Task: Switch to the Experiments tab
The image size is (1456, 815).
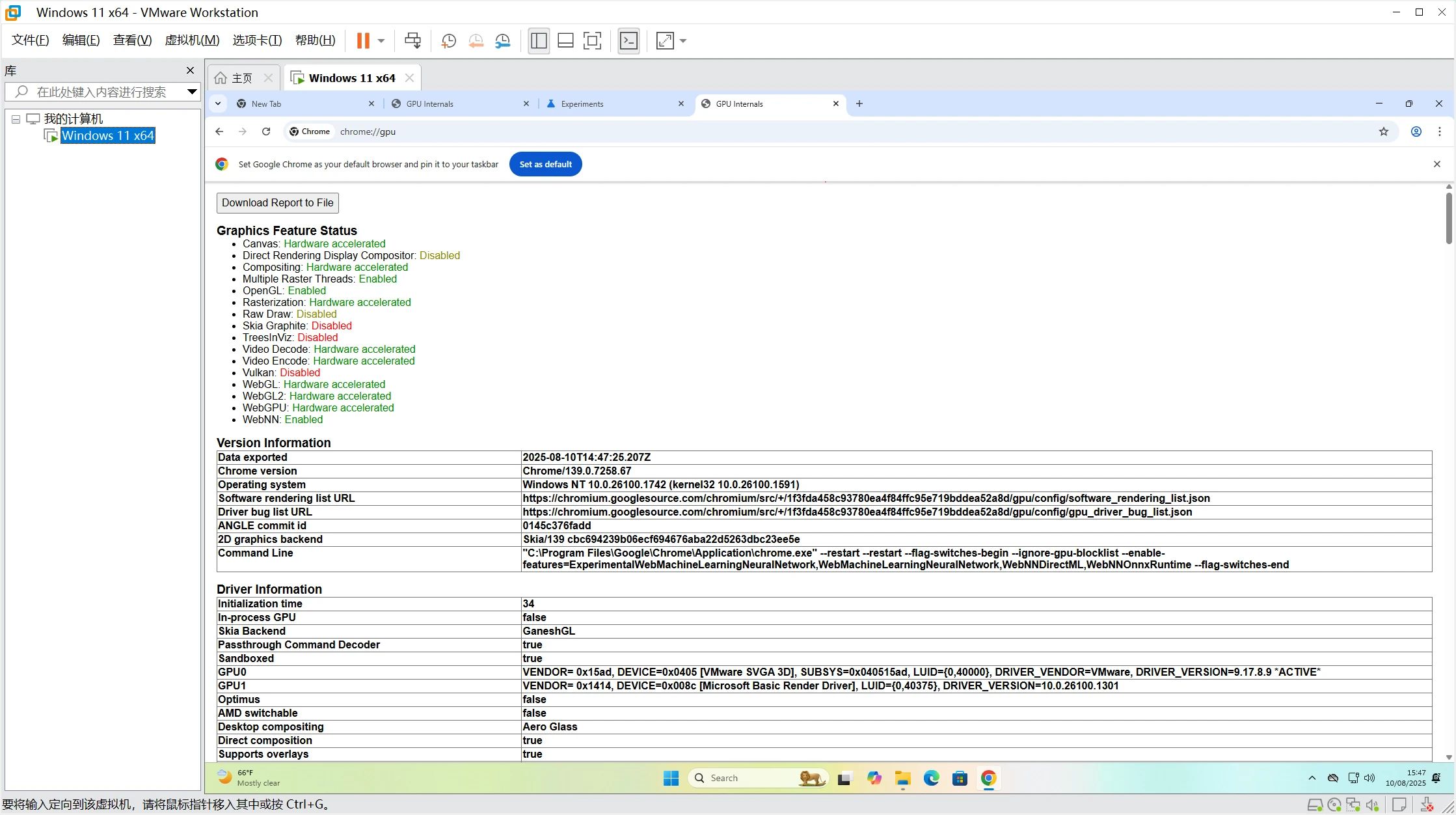Action: (609, 104)
